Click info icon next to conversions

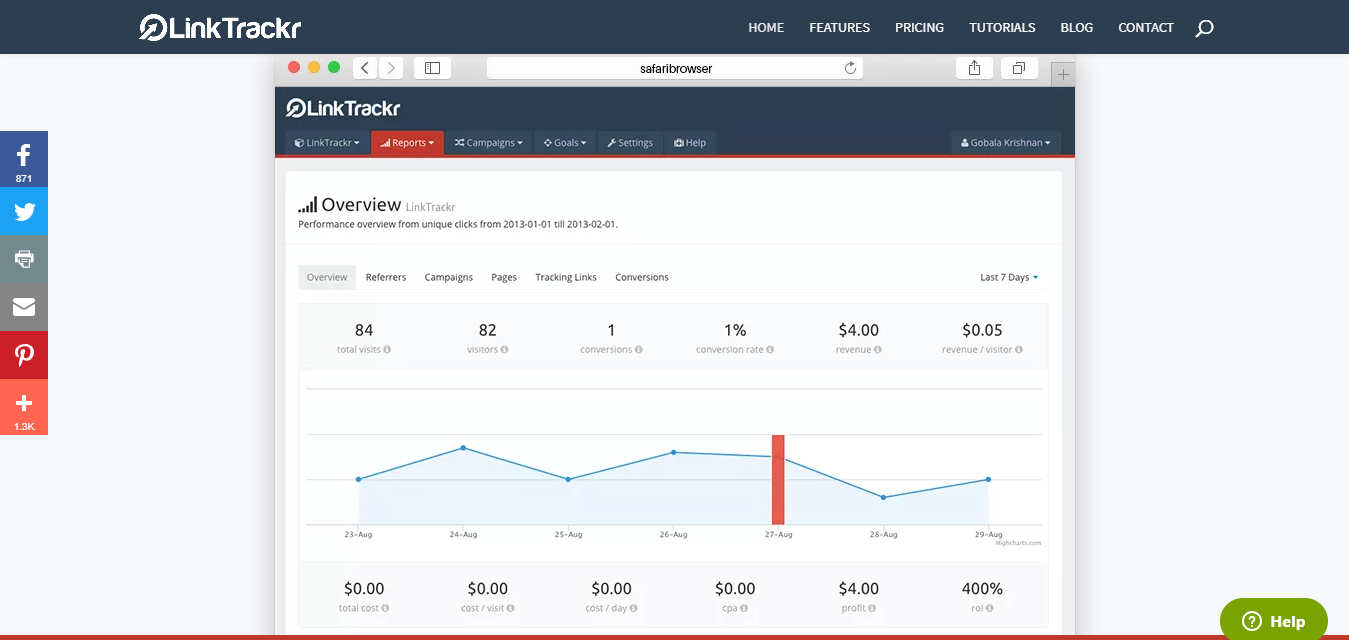point(638,350)
